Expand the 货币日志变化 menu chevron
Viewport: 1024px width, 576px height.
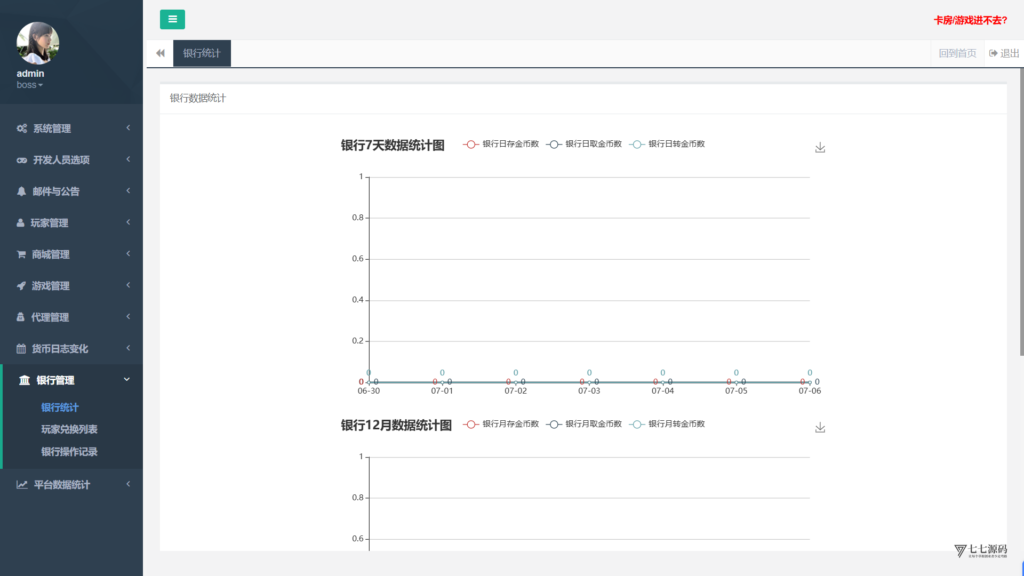pos(128,348)
